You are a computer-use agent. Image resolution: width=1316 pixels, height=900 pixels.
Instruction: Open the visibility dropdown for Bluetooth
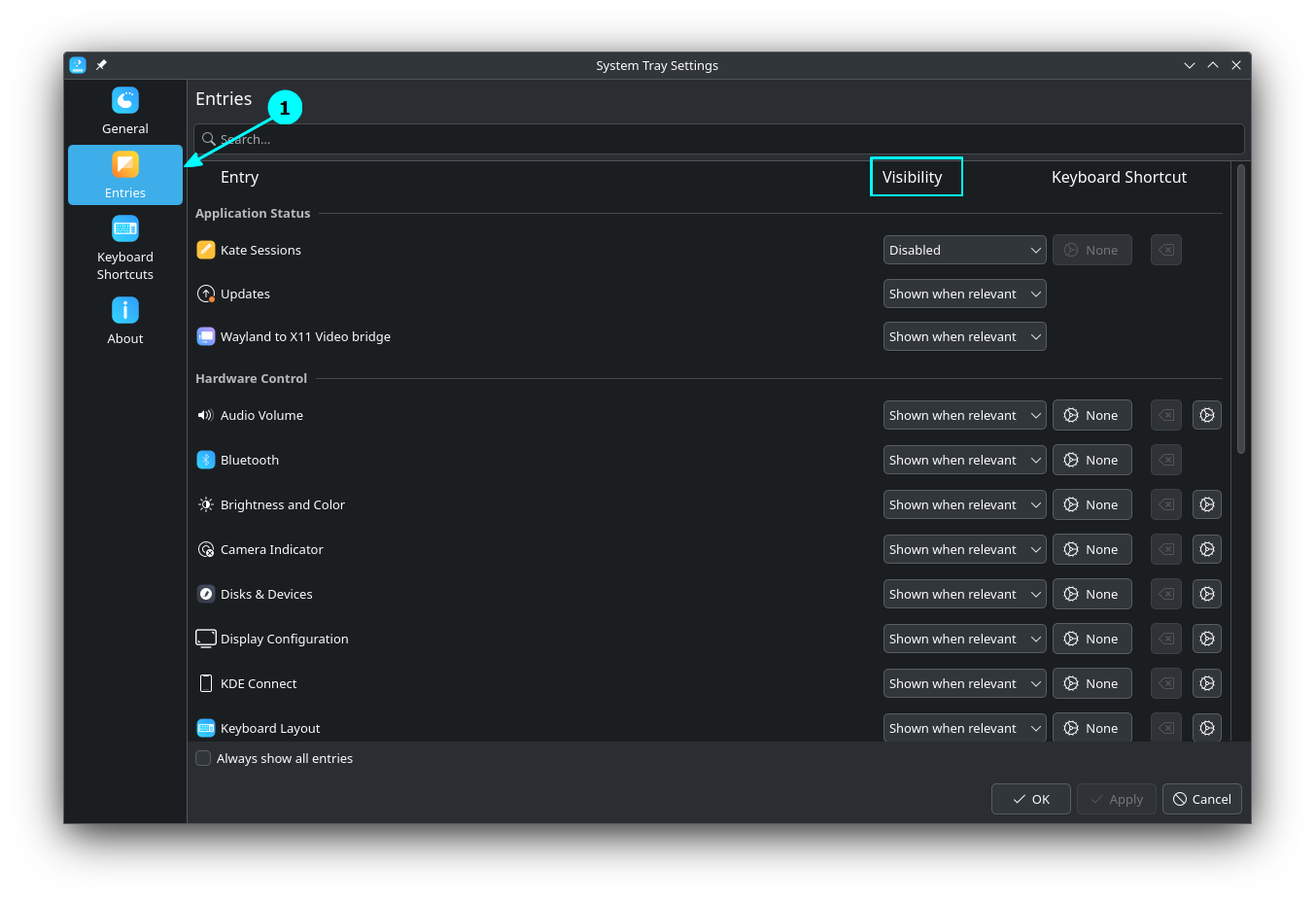click(x=964, y=459)
